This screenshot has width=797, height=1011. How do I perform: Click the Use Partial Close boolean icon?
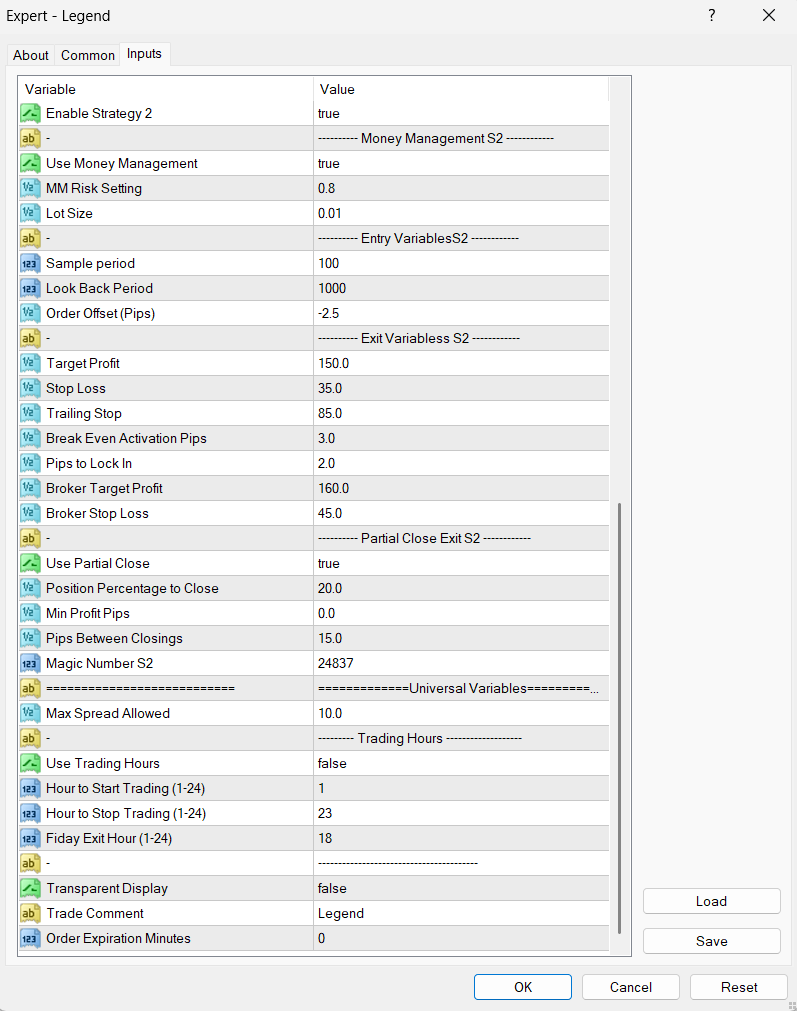coord(30,564)
